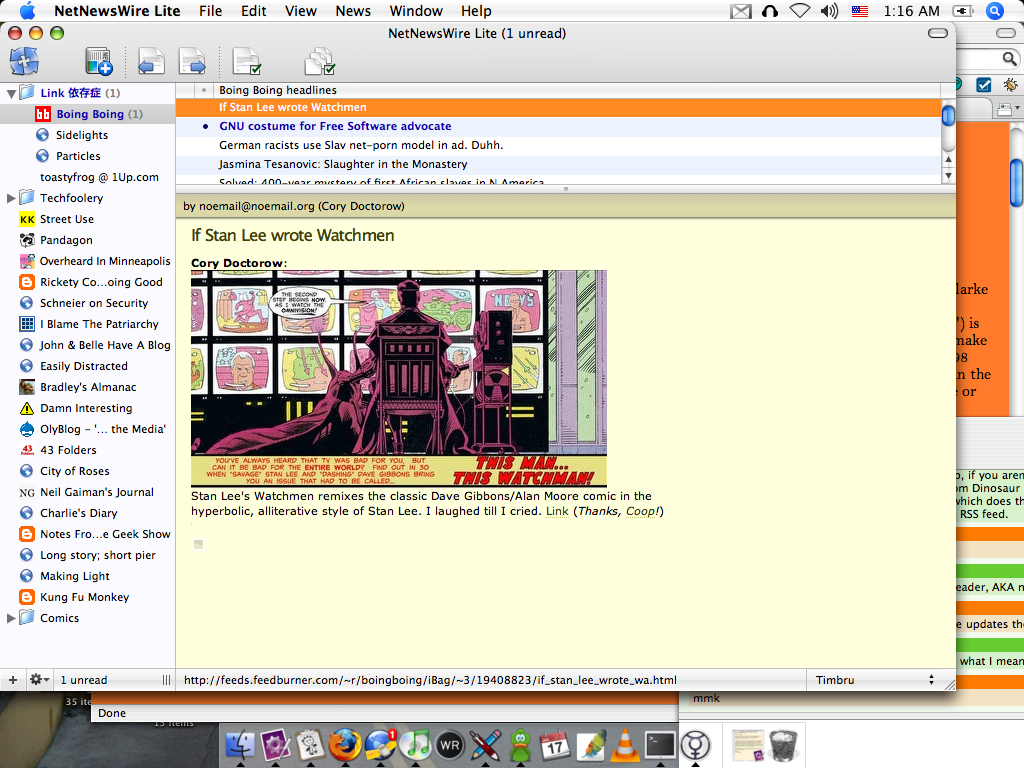
Task: Launch Firefox from the Dock
Action: pyautogui.click(x=344, y=744)
